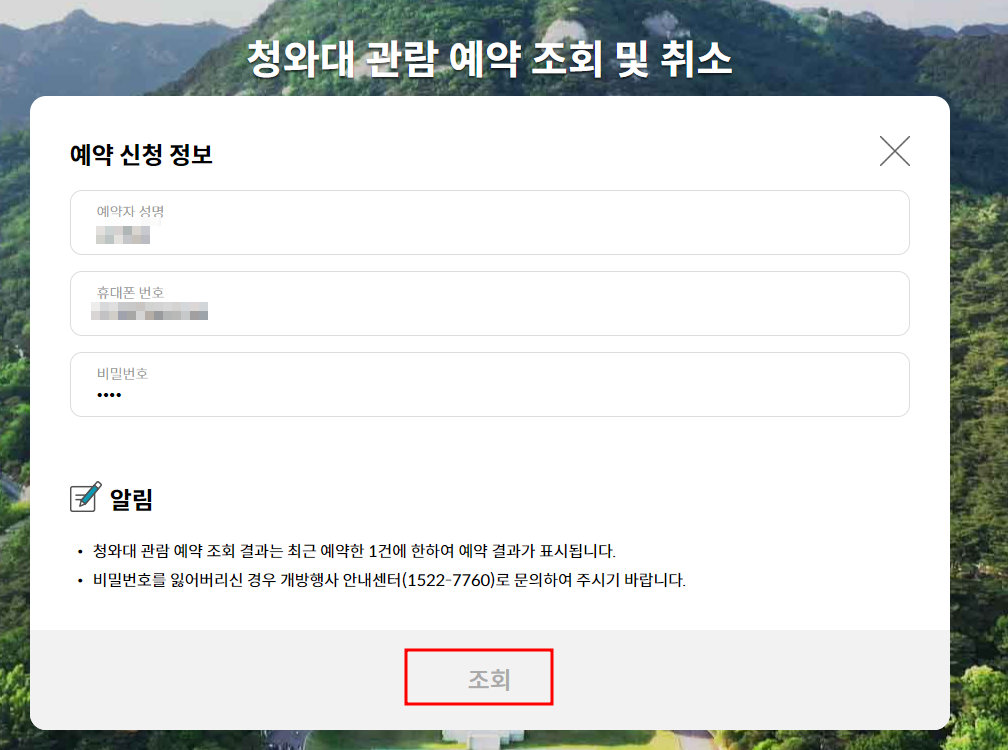
Task: Click the 알림 notepad pencil icon
Action: click(x=86, y=497)
